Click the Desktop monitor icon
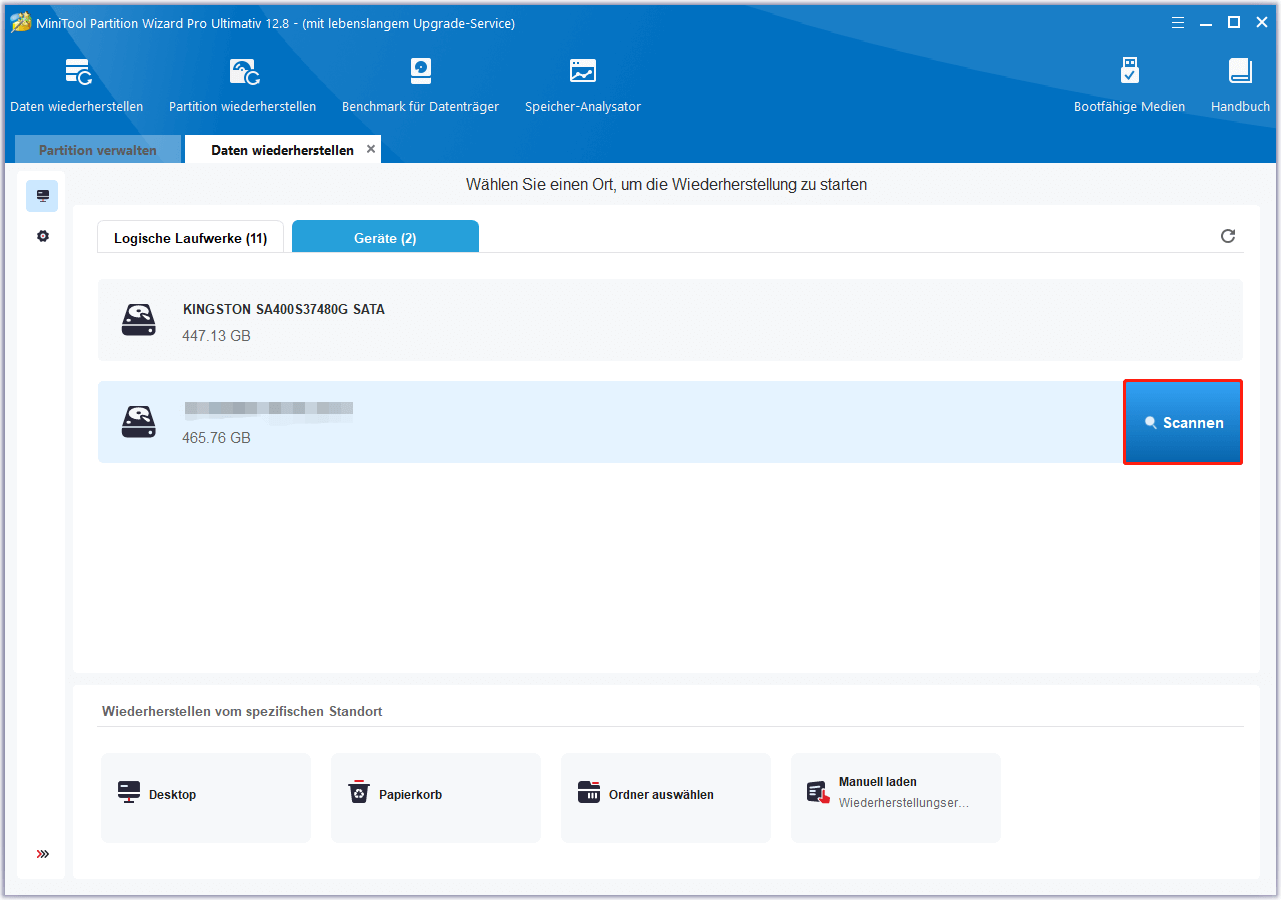 pyautogui.click(x=129, y=793)
